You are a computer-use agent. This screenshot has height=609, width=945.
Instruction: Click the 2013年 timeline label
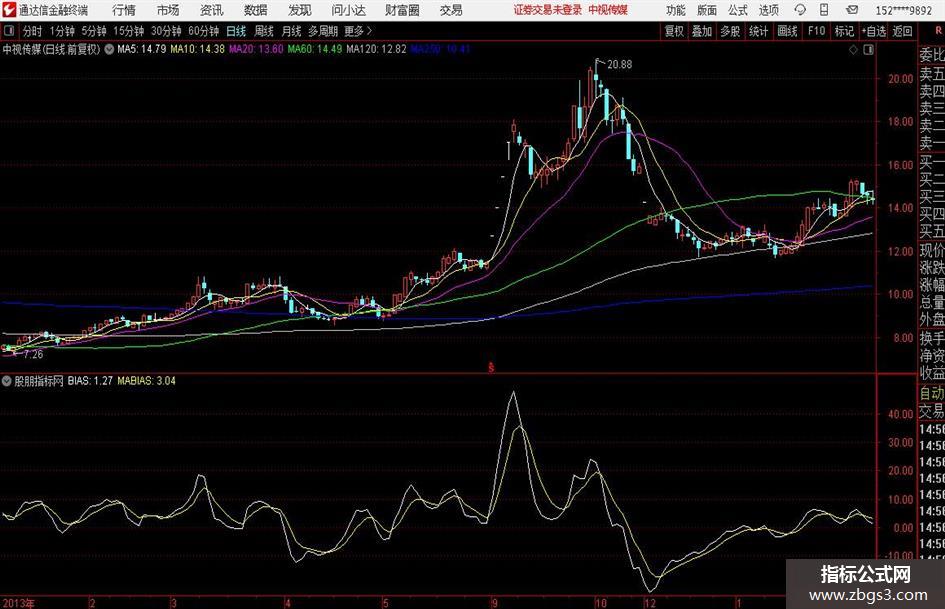[x=18, y=603]
